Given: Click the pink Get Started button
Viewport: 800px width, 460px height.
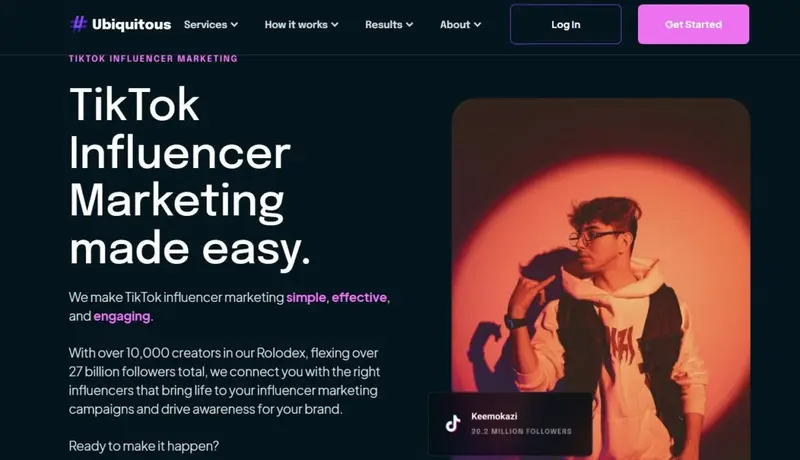Looking at the screenshot, I should click(693, 24).
